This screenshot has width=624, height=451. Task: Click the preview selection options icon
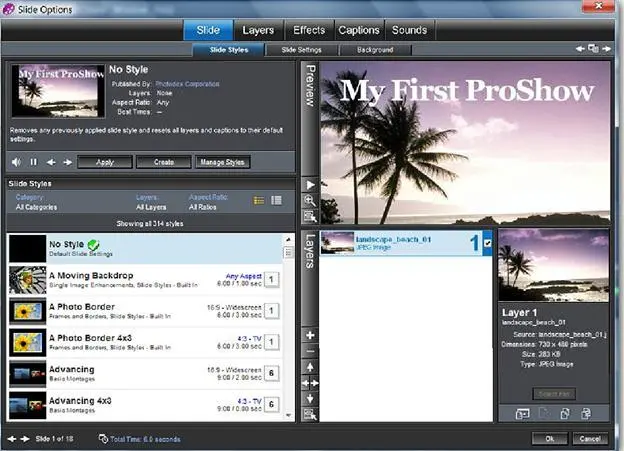pyautogui.click(x=310, y=216)
